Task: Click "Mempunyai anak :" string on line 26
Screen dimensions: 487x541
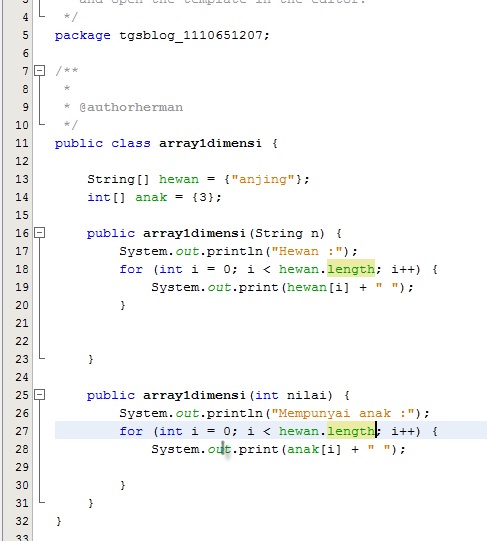Action: 343,413
